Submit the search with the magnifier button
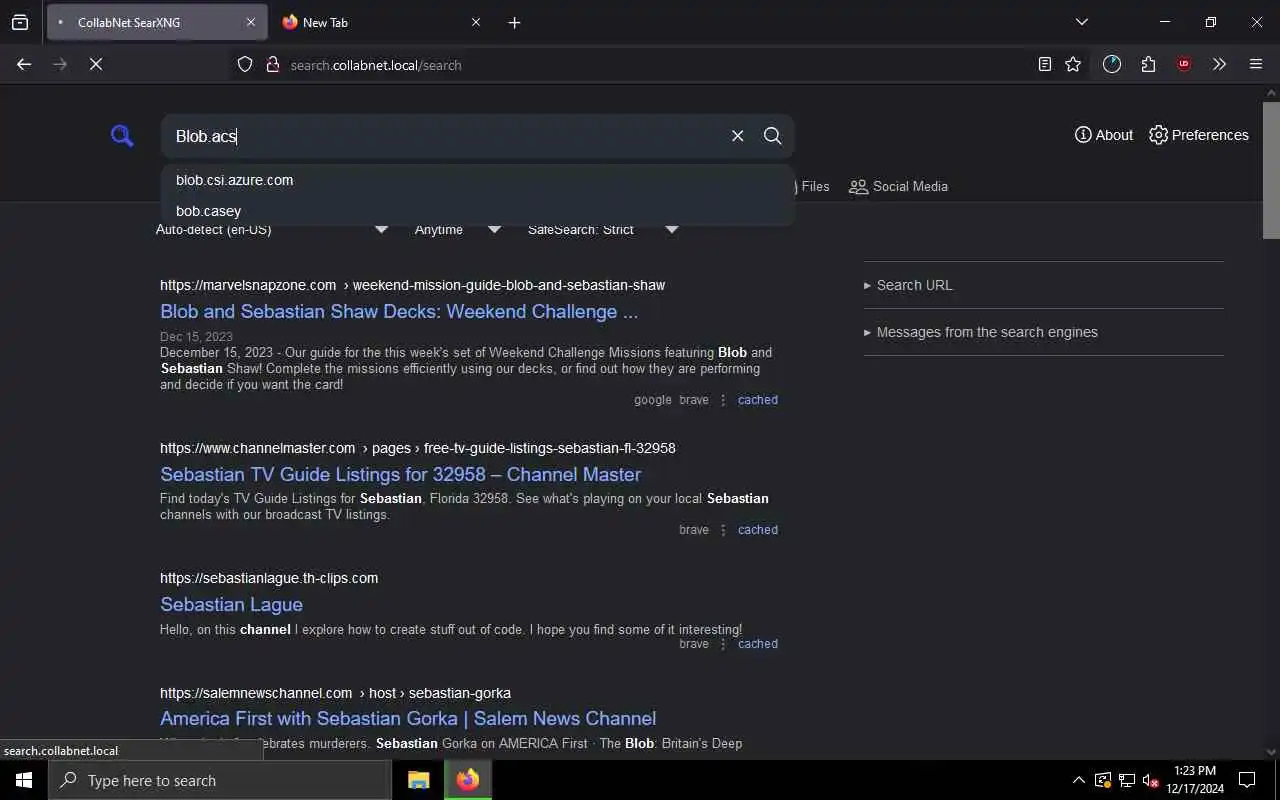Viewport: 1280px width, 800px height. (772, 136)
